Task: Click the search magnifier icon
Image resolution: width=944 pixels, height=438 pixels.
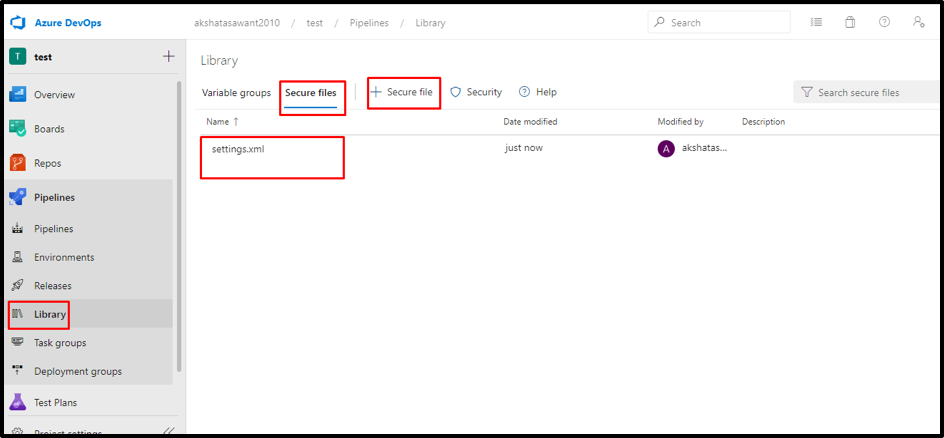Action: coord(660,22)
